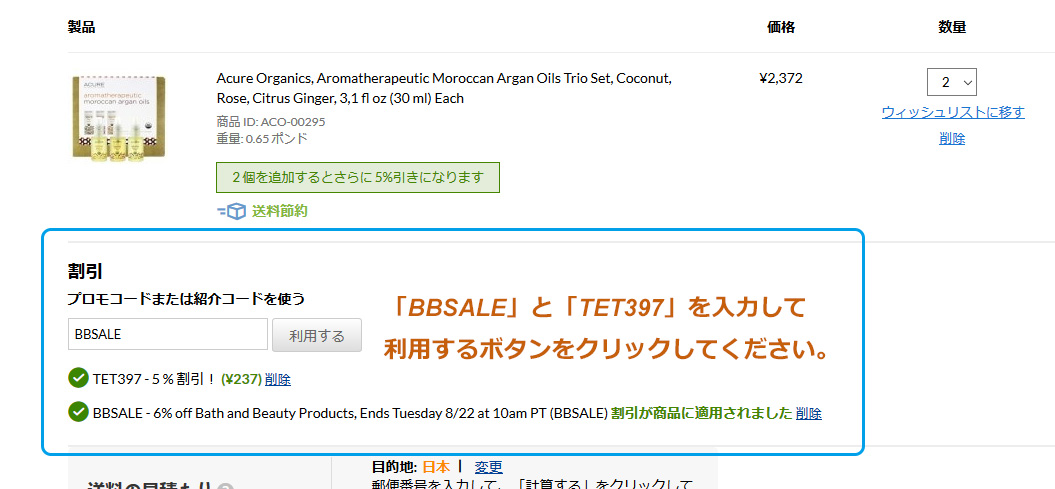Remove the BBSALE discount via its 削除 link

tap(809, 414)
